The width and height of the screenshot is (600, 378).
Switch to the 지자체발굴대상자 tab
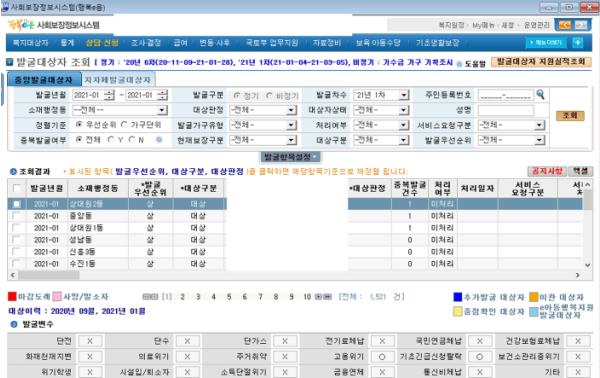coord(118,80)
